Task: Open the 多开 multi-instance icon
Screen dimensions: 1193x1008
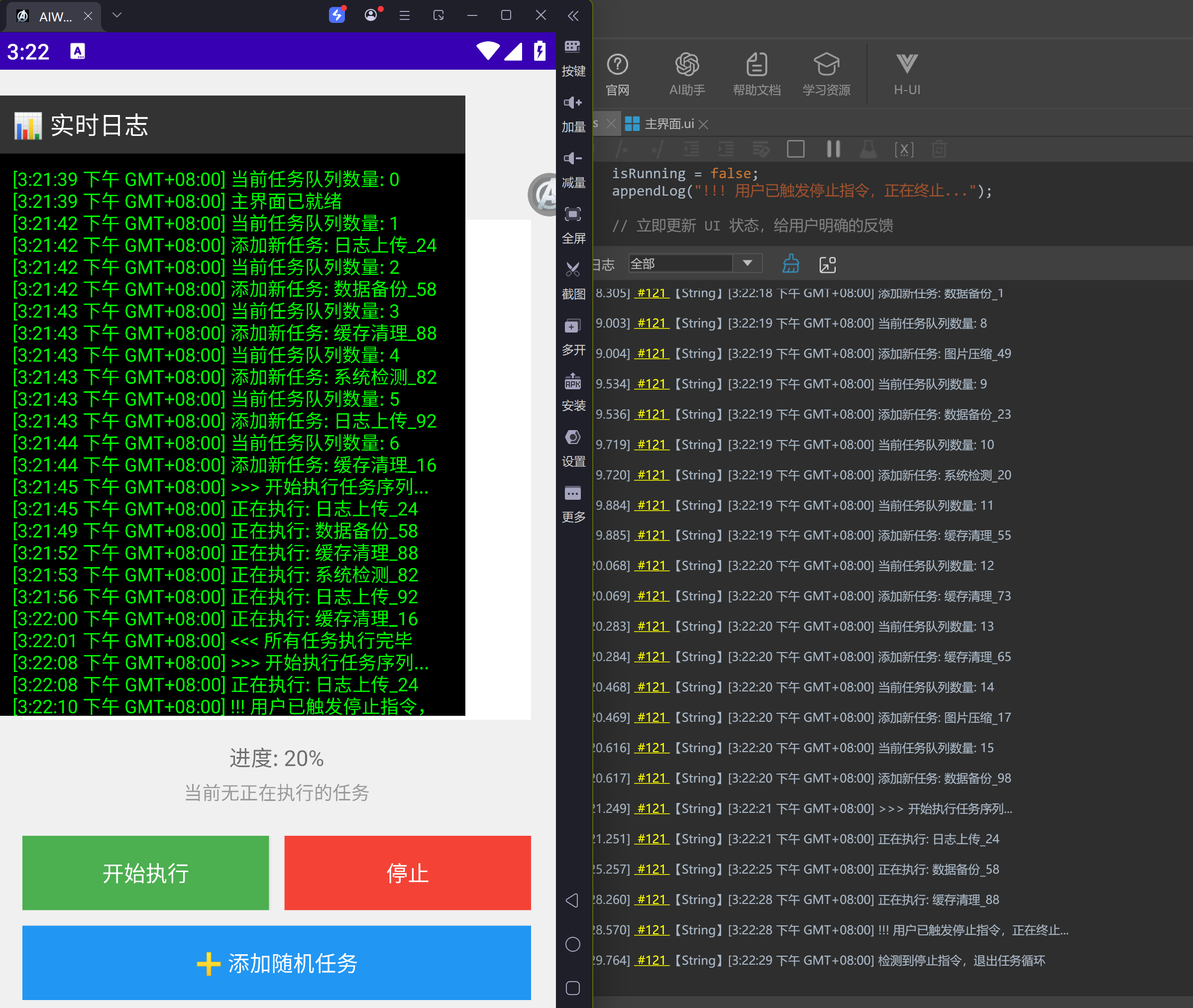Action: tap(572, 326)
